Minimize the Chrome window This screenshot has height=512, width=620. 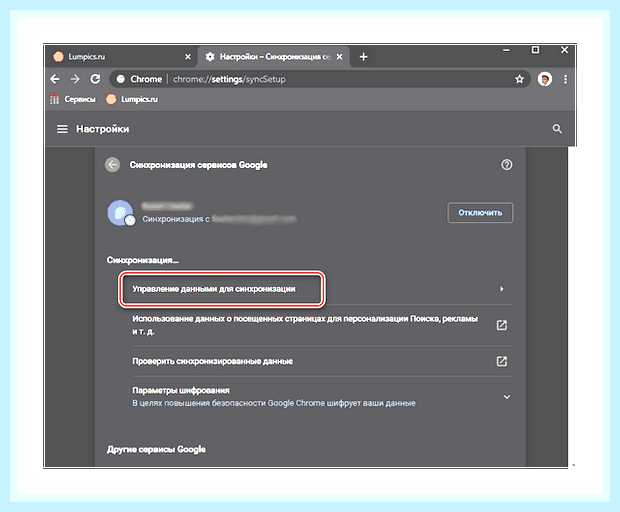[506, 50]
